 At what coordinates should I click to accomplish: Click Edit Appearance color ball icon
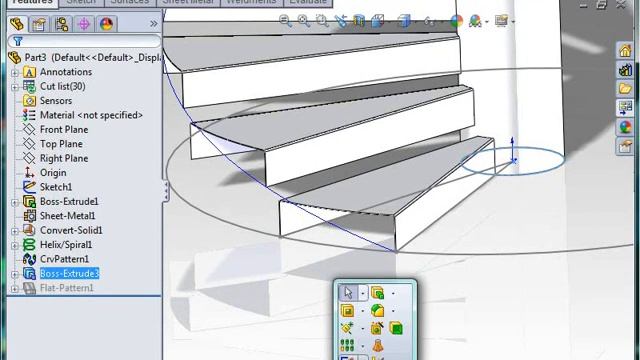click(456, 20)
